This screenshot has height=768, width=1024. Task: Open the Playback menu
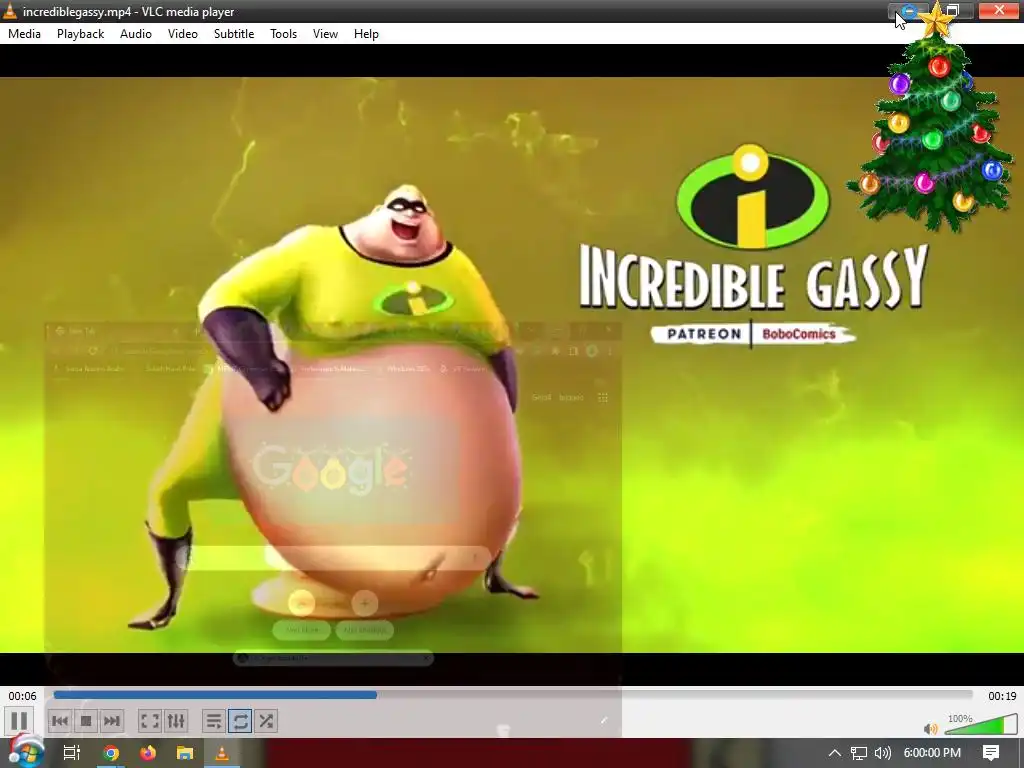[x=80, y=34]
